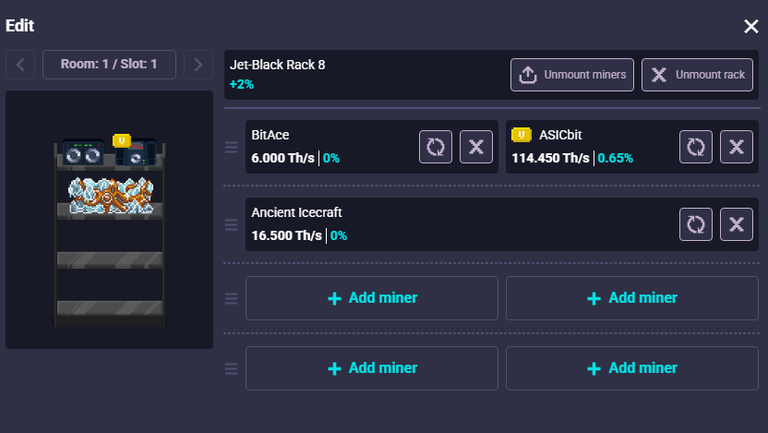Screen dimensions: 768x433
Task: Go to next room slot arrow
Action: coord(198,65)
